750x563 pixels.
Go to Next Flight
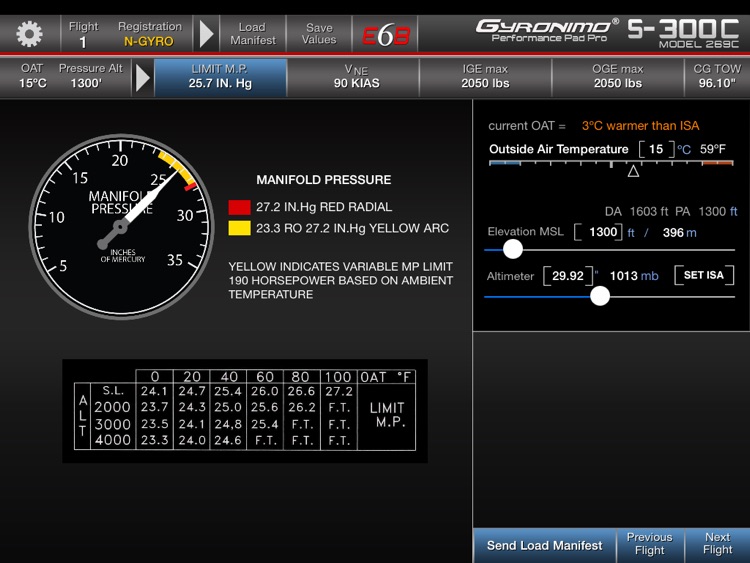click(717, 544)
